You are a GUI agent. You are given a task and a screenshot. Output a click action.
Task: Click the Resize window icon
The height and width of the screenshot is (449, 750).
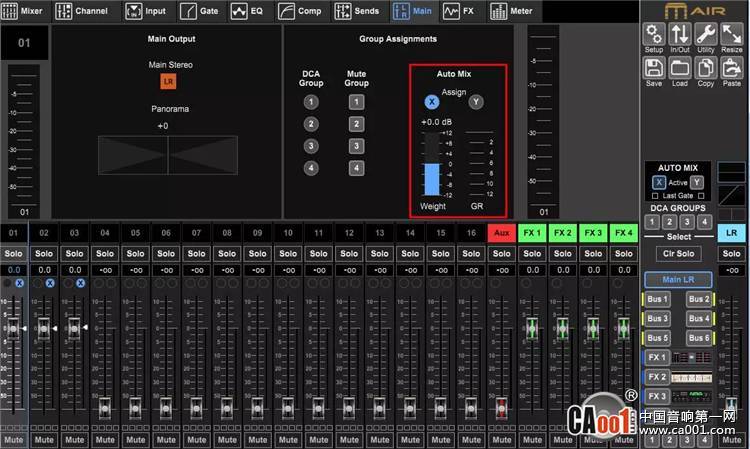(x=732, y=37)
